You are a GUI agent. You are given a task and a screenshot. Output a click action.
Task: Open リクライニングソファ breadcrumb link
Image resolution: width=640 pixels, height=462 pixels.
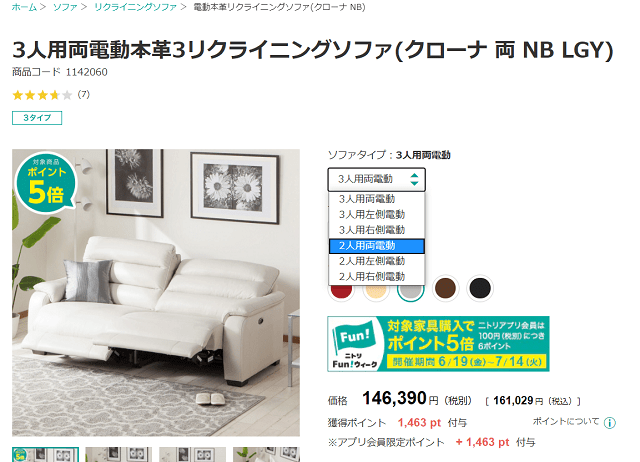point(135,7)
